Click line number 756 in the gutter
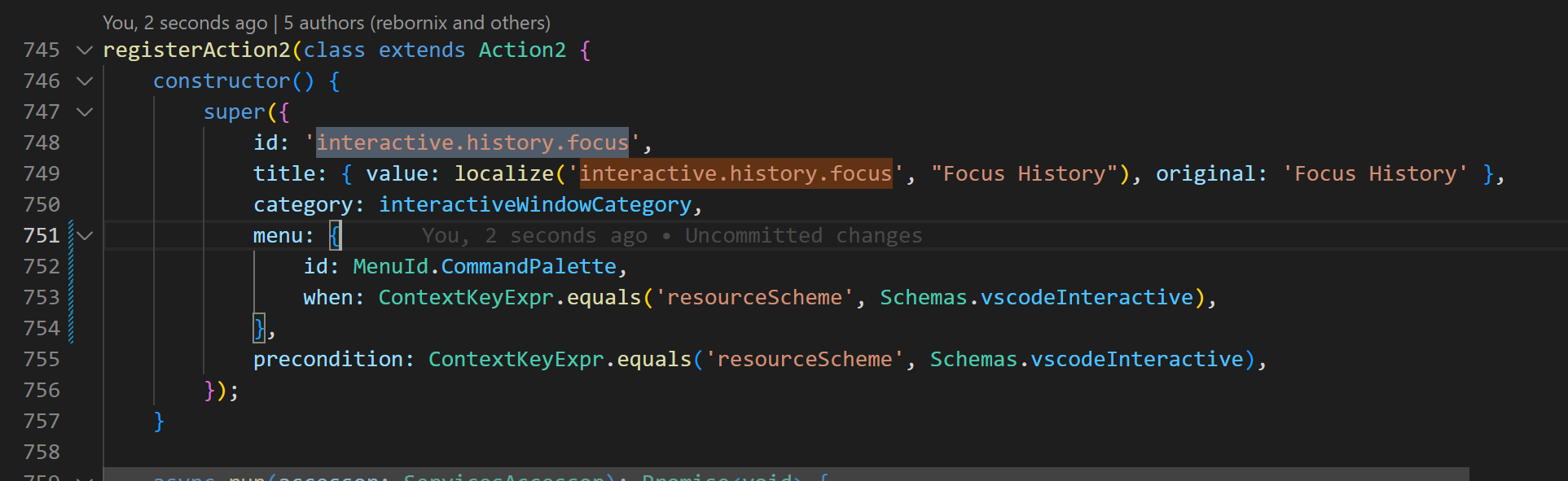 [42, 391]
